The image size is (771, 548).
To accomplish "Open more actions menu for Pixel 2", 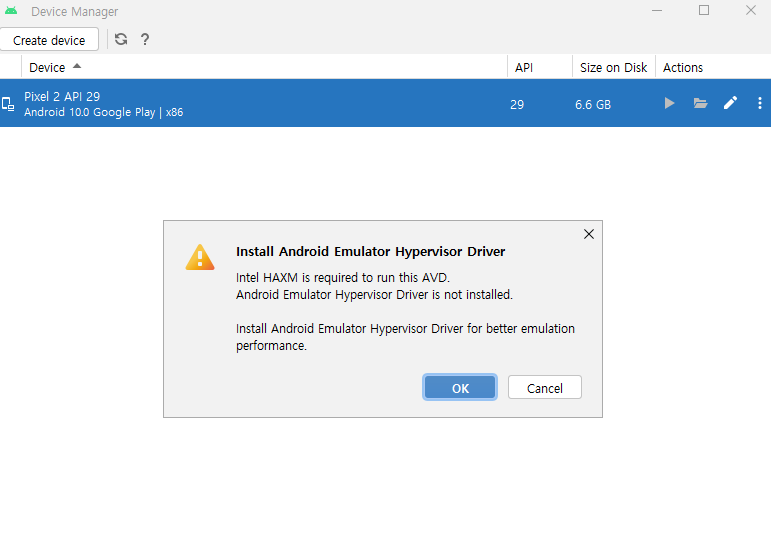I will [760, 103].
